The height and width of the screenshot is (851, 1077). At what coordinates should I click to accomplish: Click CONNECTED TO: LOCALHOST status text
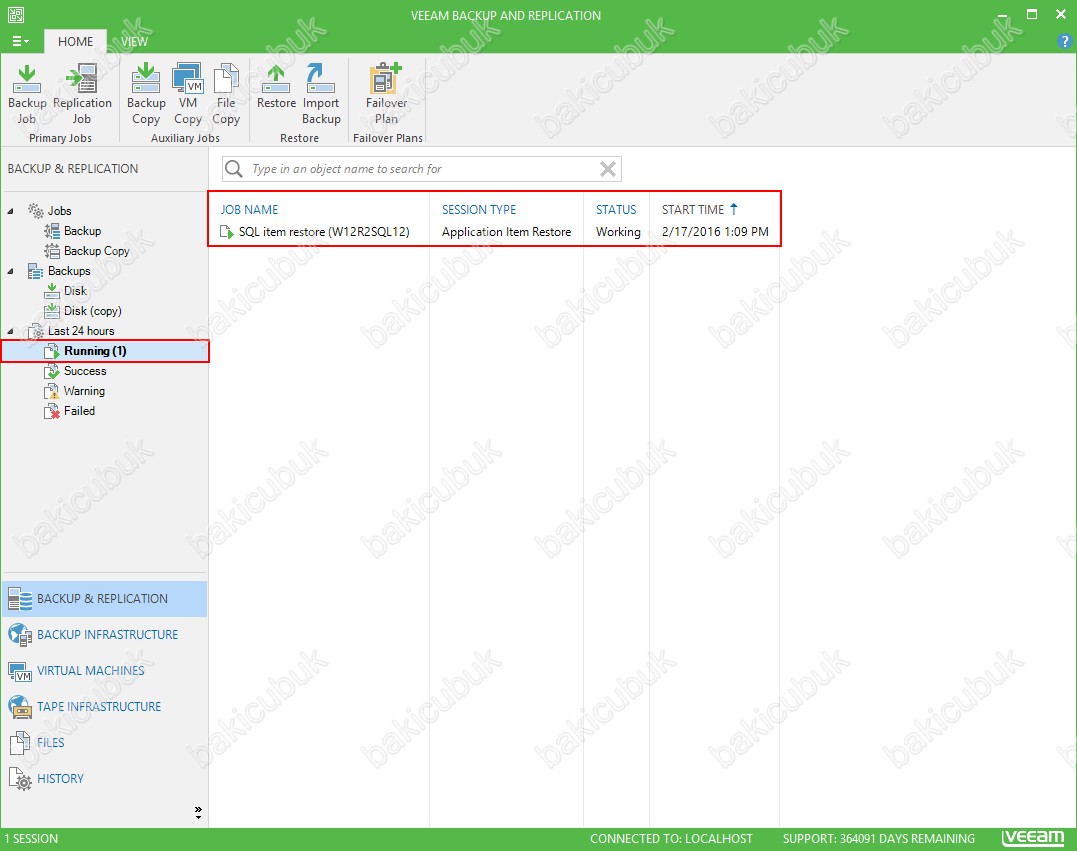671,839
